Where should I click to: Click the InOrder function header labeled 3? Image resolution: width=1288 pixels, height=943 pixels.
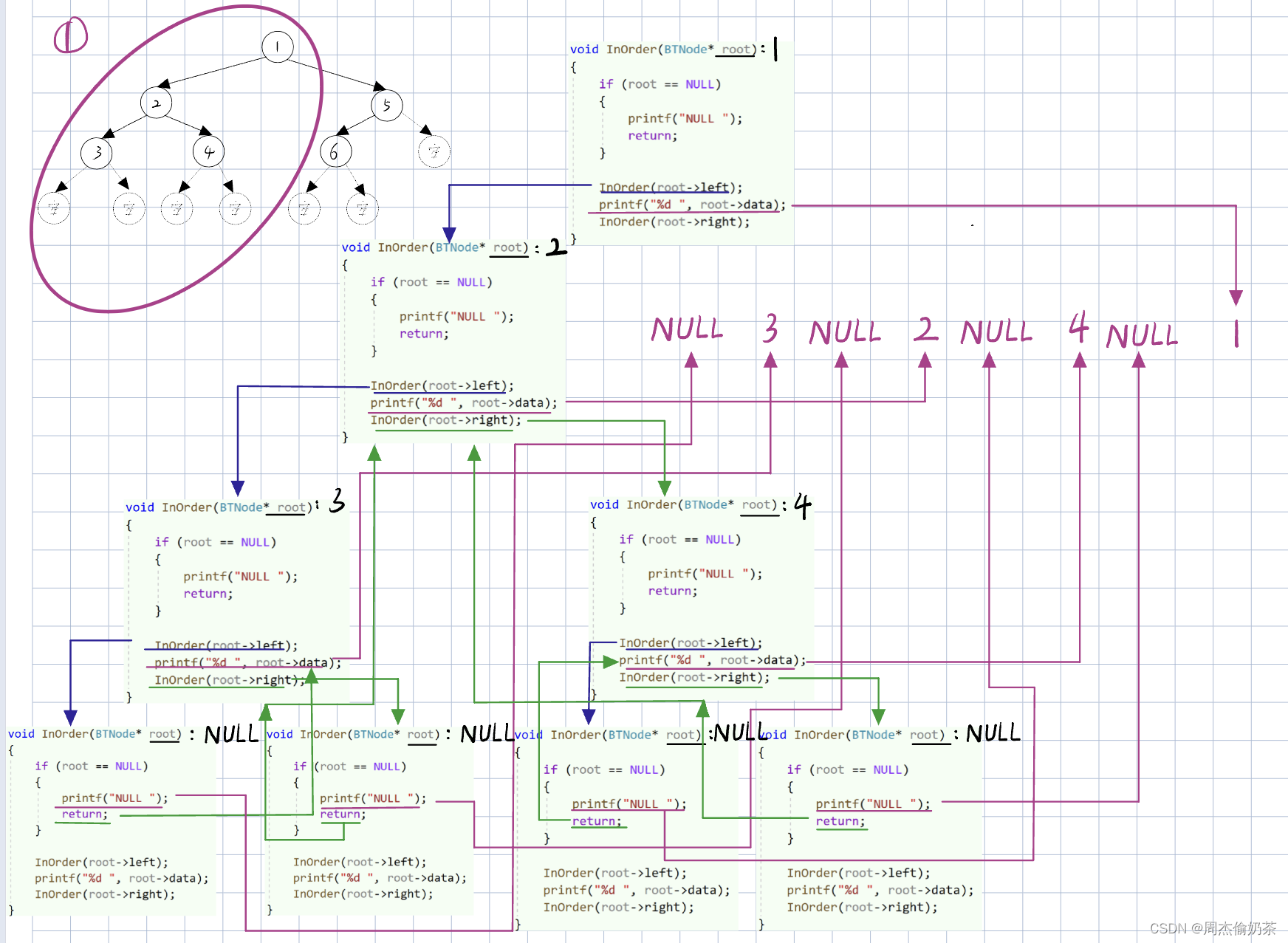(x=218, y=507)
